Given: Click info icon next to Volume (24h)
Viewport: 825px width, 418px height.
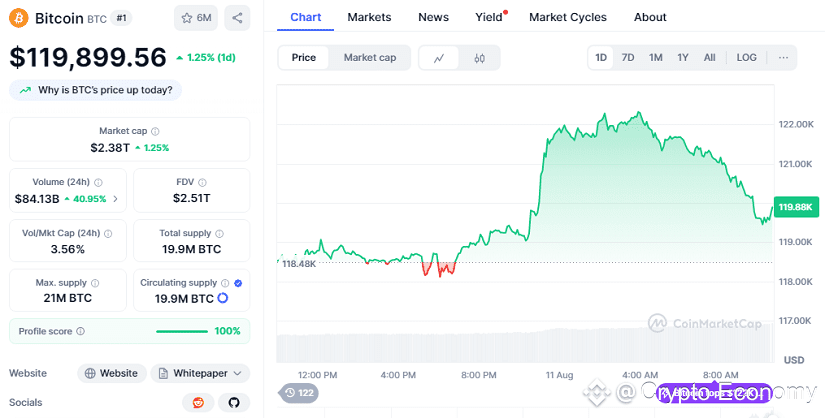Looking at the screenshot, I should [98, 182].
